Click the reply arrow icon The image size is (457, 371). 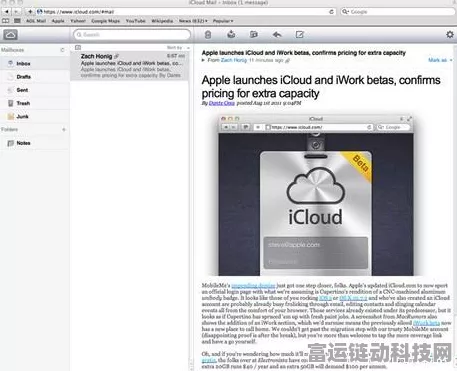pyautogui.click(x=277, y=35)
